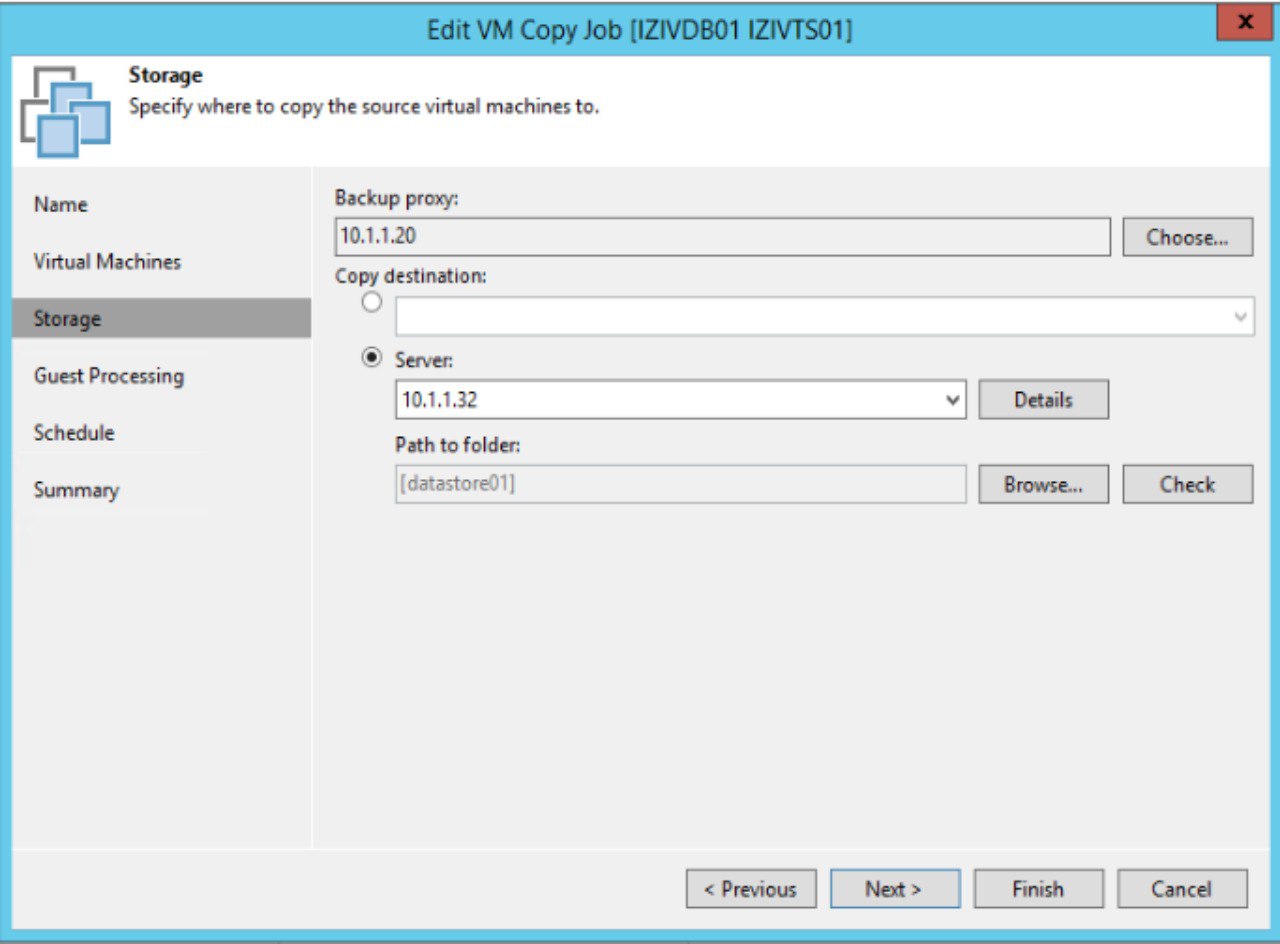Viewport: 1280px width, 944px height.
Task: Cancel the VM copy job edit
Action: click(1183, 889)
